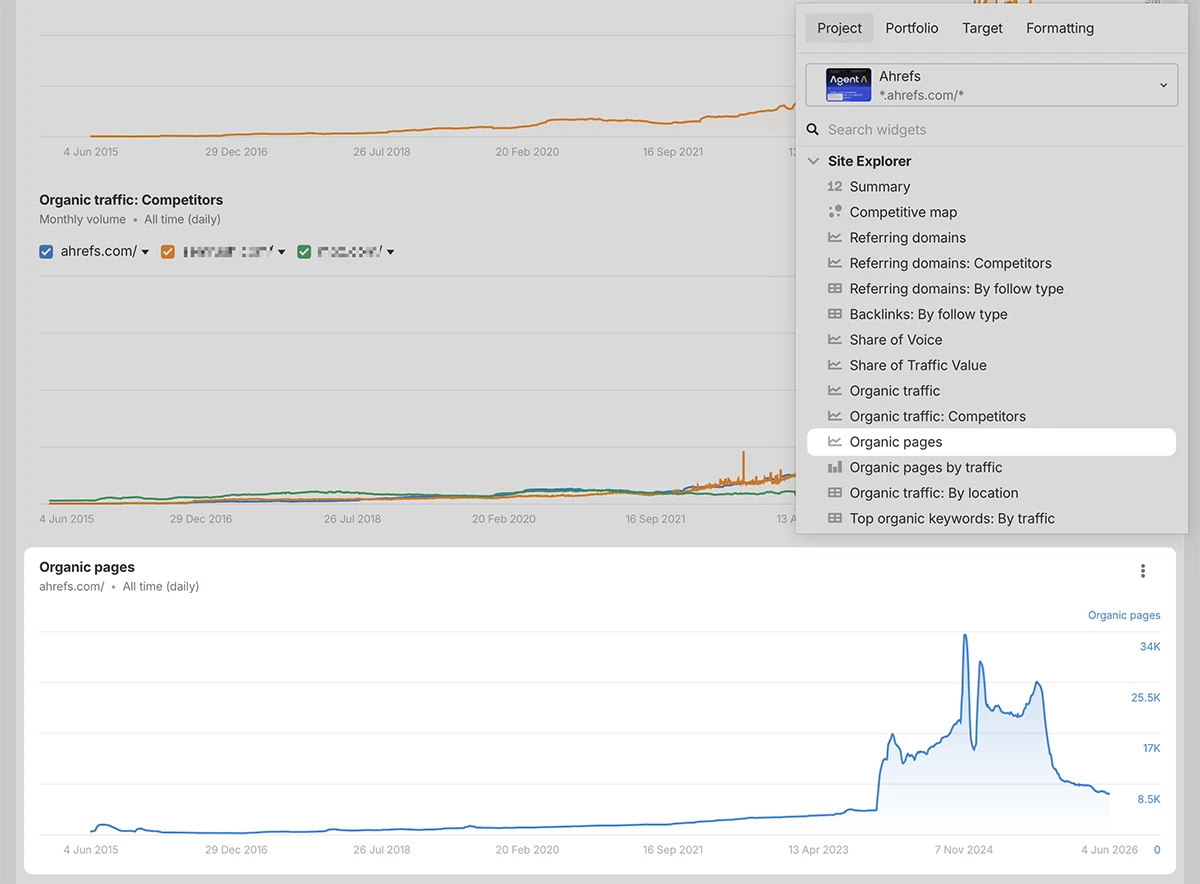
Task: Switch to the Formatting tab
Action: 1060,28
